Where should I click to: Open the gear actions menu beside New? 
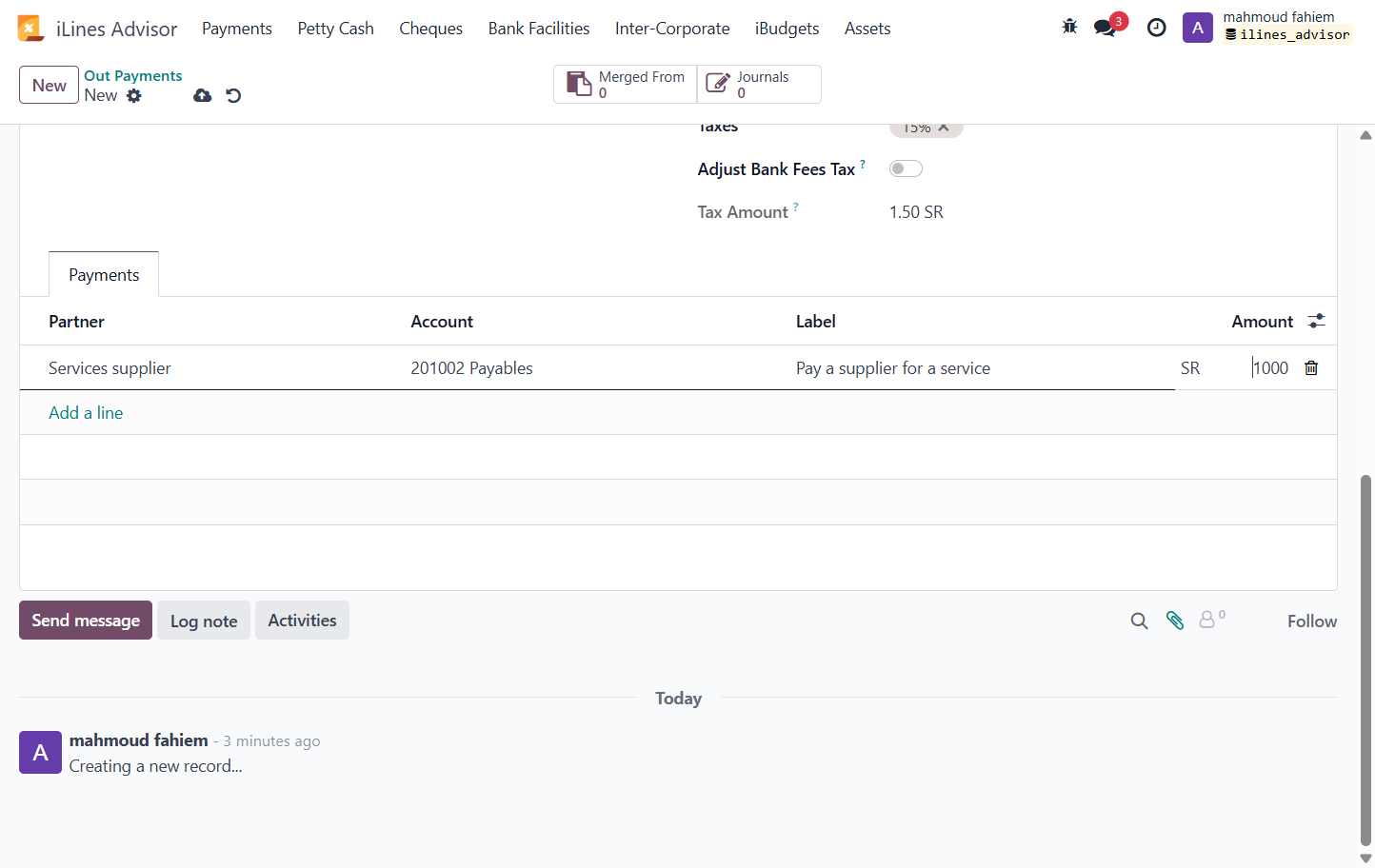click(134, 95)
